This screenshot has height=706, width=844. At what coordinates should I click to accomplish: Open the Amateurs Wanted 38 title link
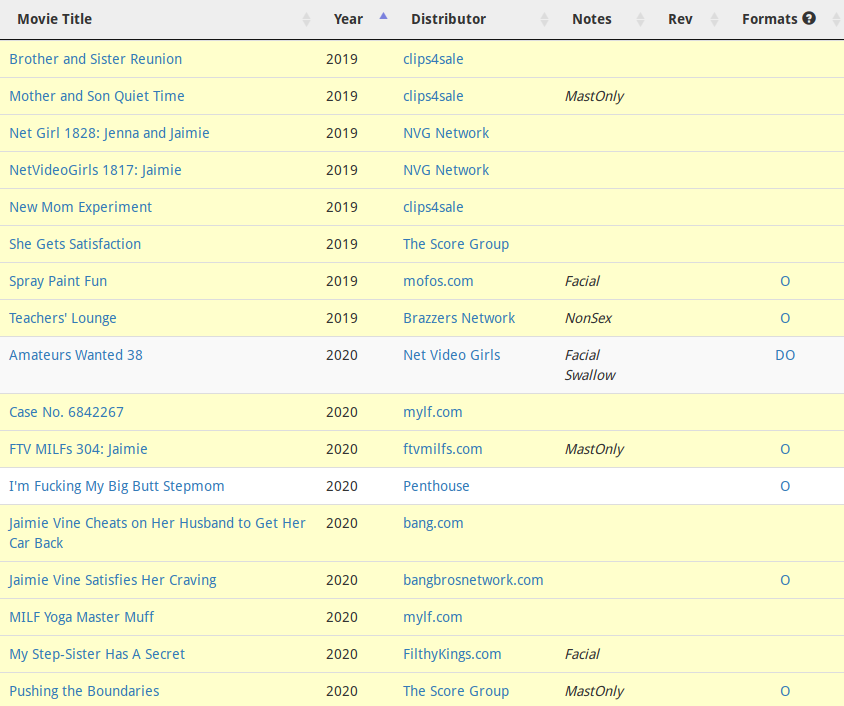(76, 355)
